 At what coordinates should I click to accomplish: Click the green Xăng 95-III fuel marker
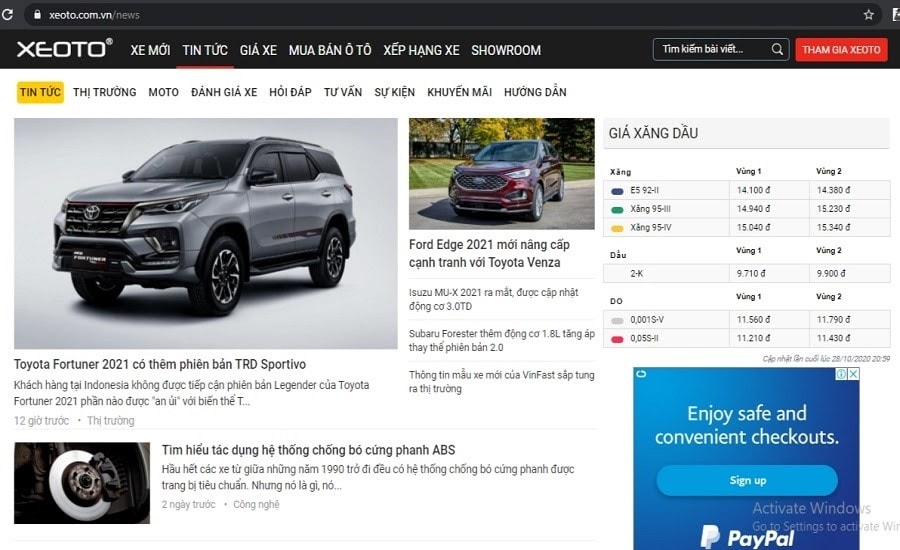[618, 210]
